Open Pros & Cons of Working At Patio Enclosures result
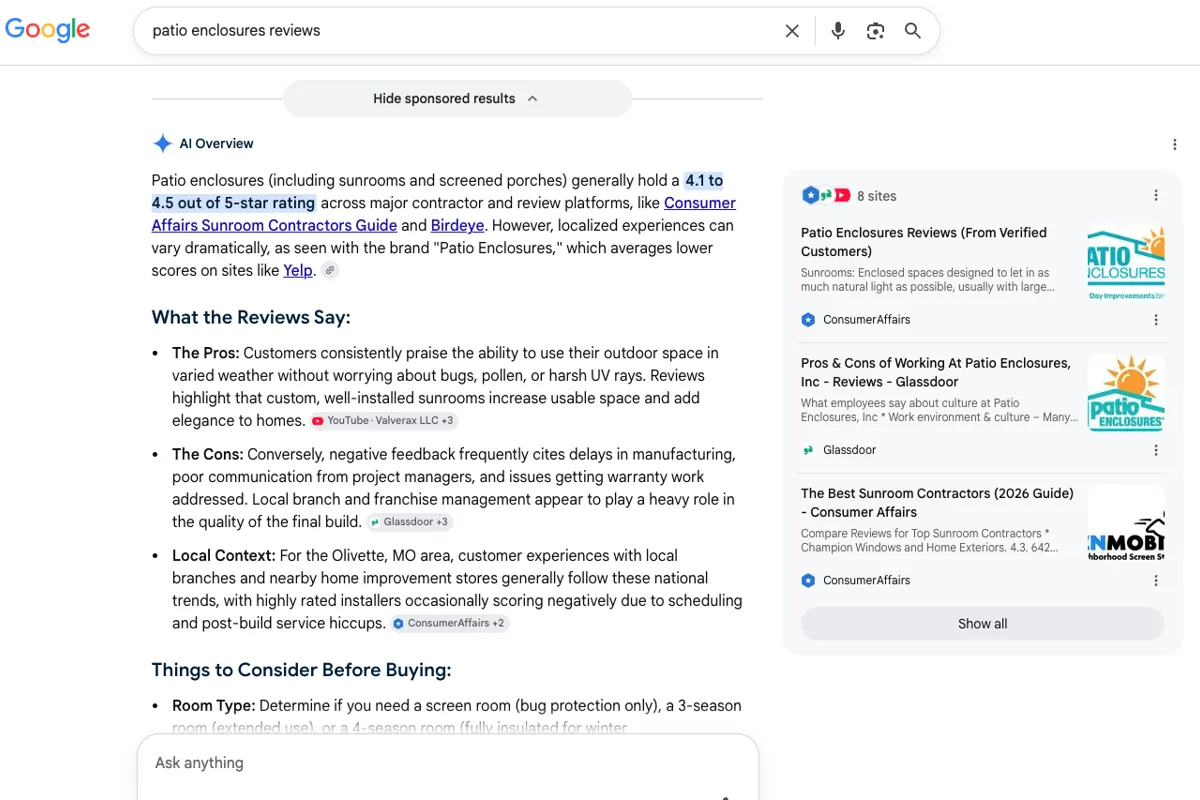Screen dimensions: 1200x800 click(x=936, y=372)
